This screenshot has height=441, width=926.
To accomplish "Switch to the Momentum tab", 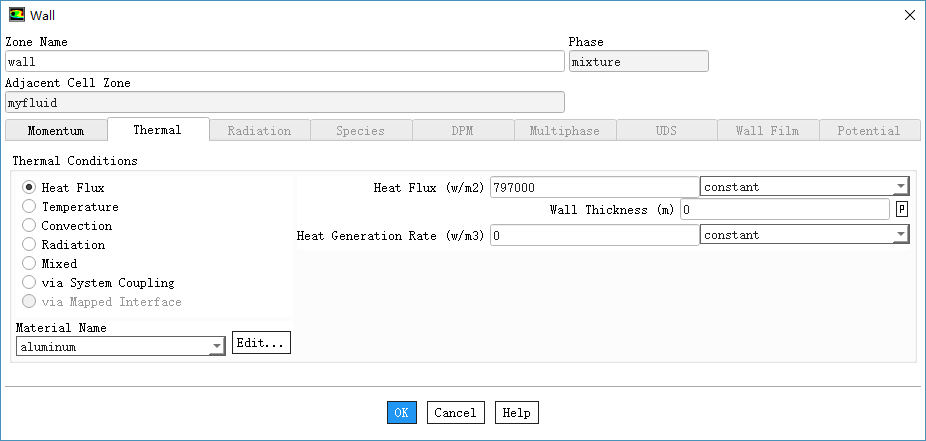I will pyautogui.click(x=55, y=131).
